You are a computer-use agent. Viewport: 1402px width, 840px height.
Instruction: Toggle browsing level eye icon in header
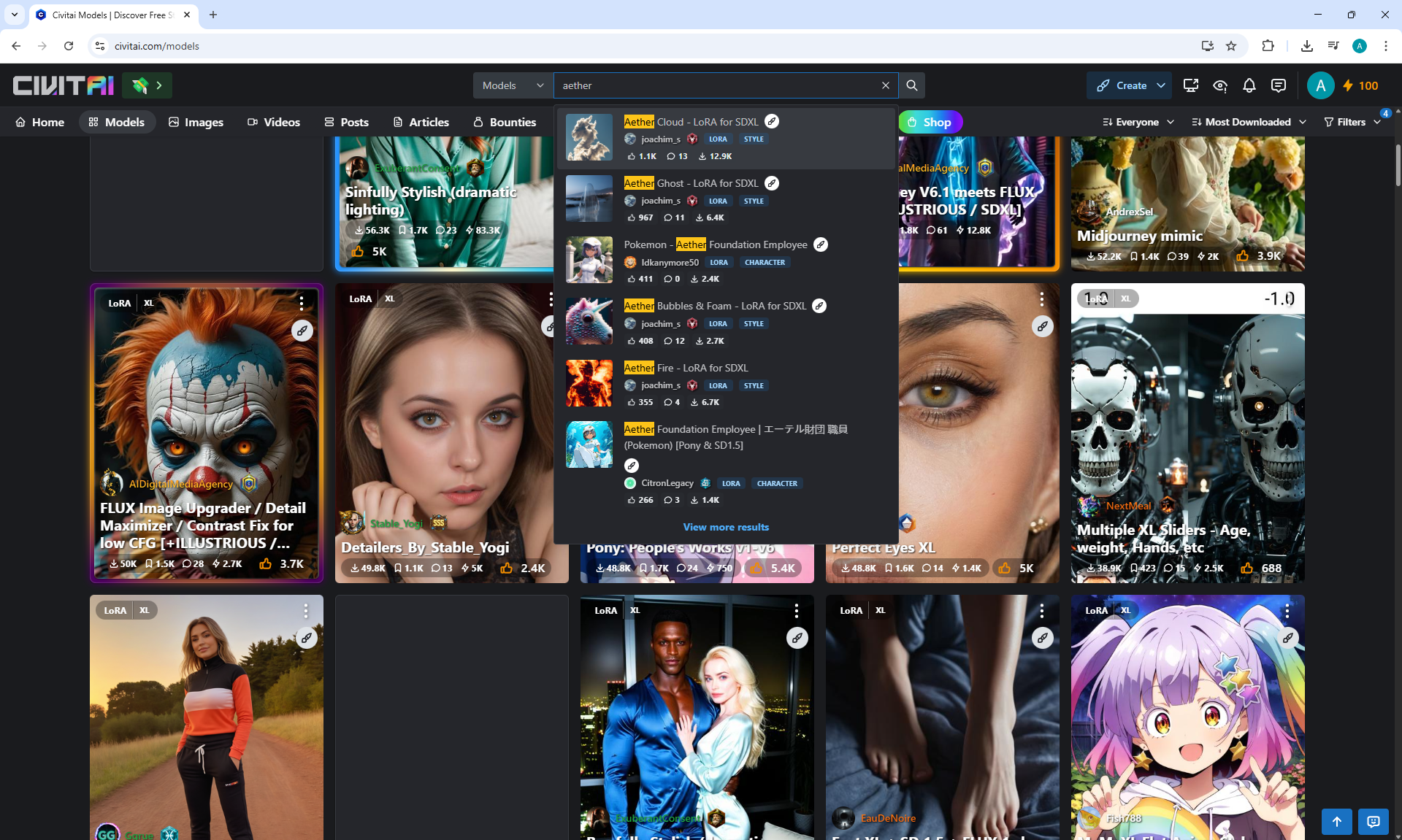(1219, 85)
